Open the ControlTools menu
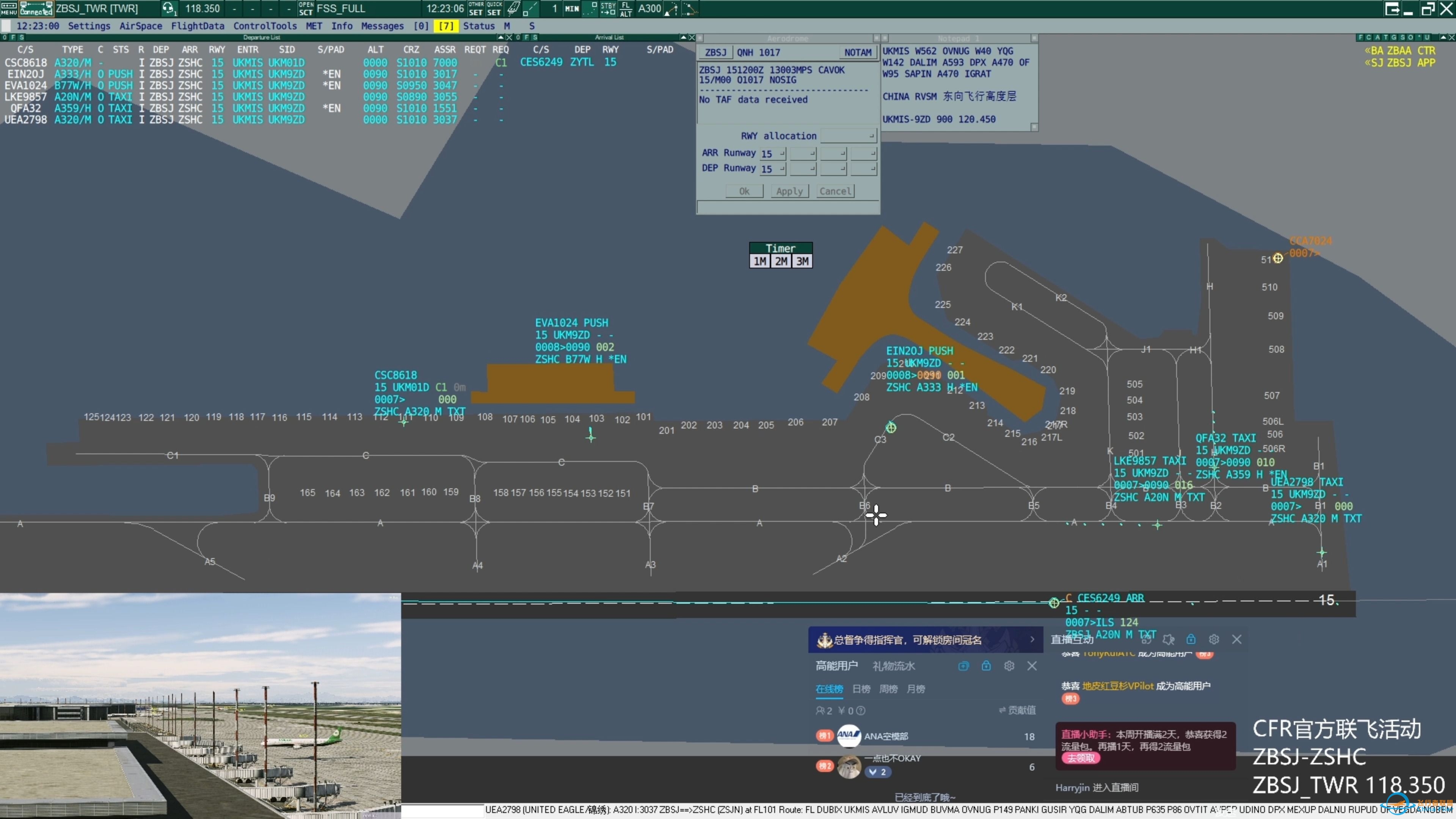This screenshot has width=1456, height=819. 265,26
